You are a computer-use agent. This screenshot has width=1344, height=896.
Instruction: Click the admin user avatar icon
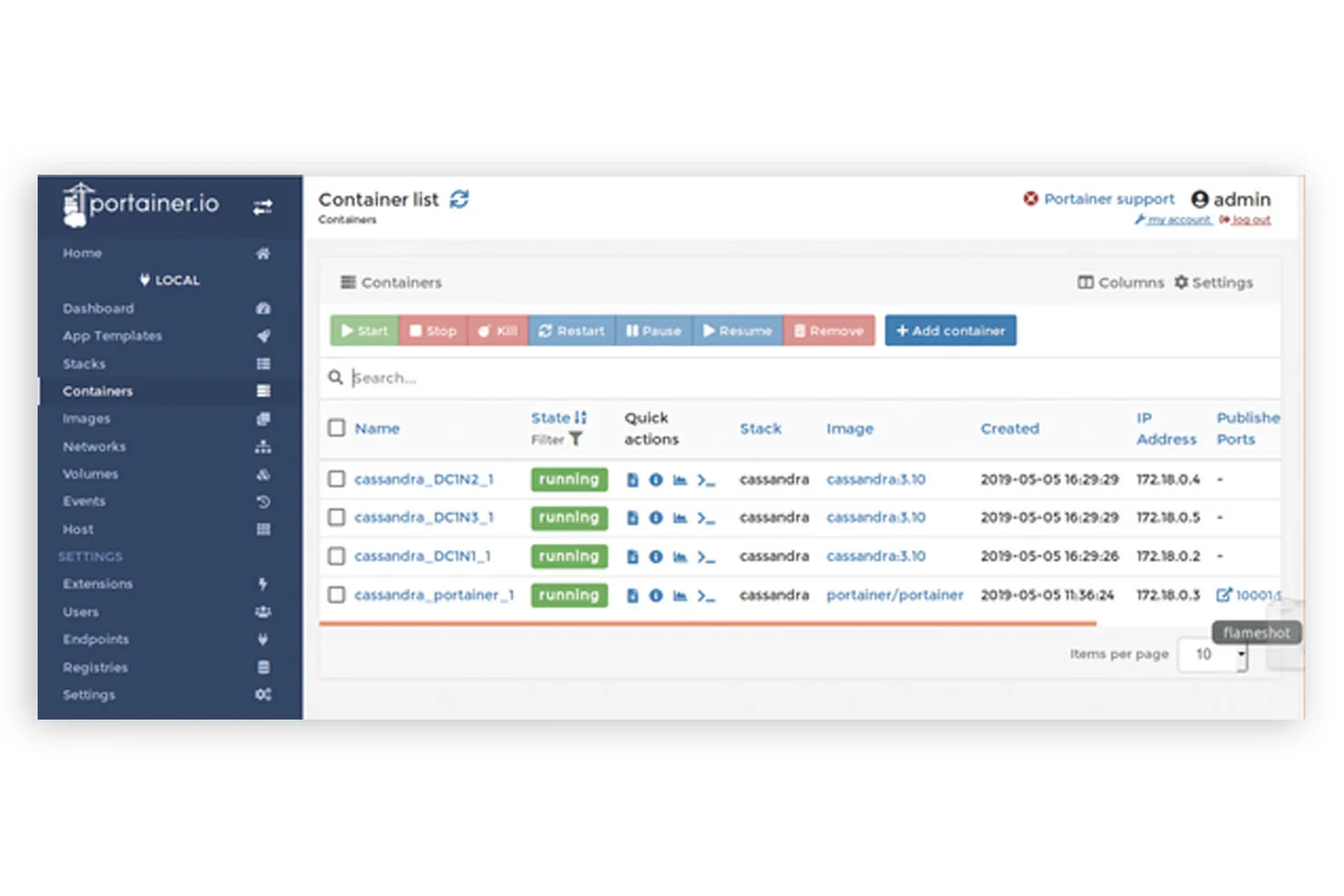pyautogui.click(x=1200, y=199)
